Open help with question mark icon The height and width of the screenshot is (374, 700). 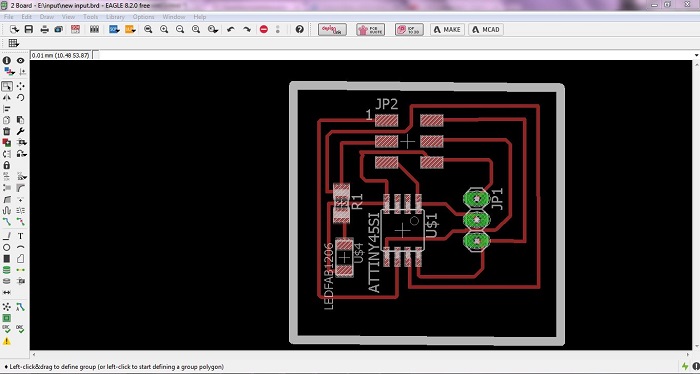pos(300,29)
